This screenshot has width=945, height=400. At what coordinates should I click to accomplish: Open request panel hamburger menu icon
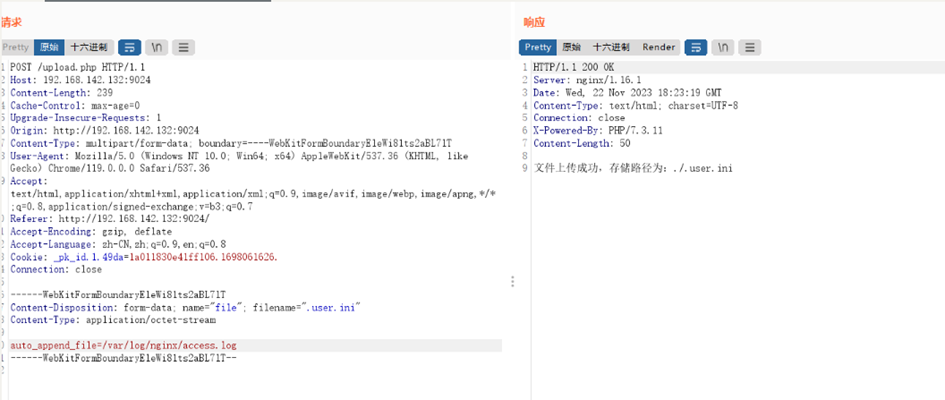tap(183, 47)
